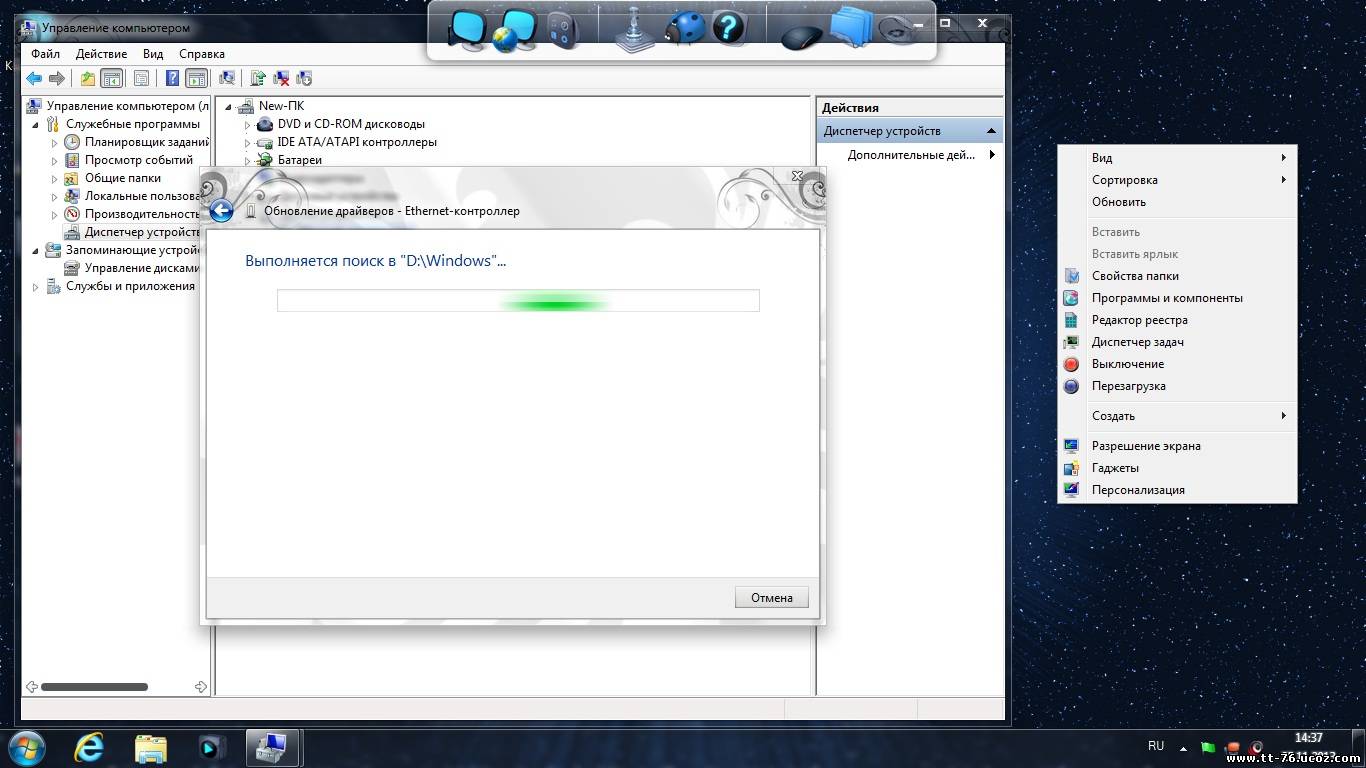Click the Отмена button in the driver dialog
Screen dimensions: 1366x768
coord(772,598)
